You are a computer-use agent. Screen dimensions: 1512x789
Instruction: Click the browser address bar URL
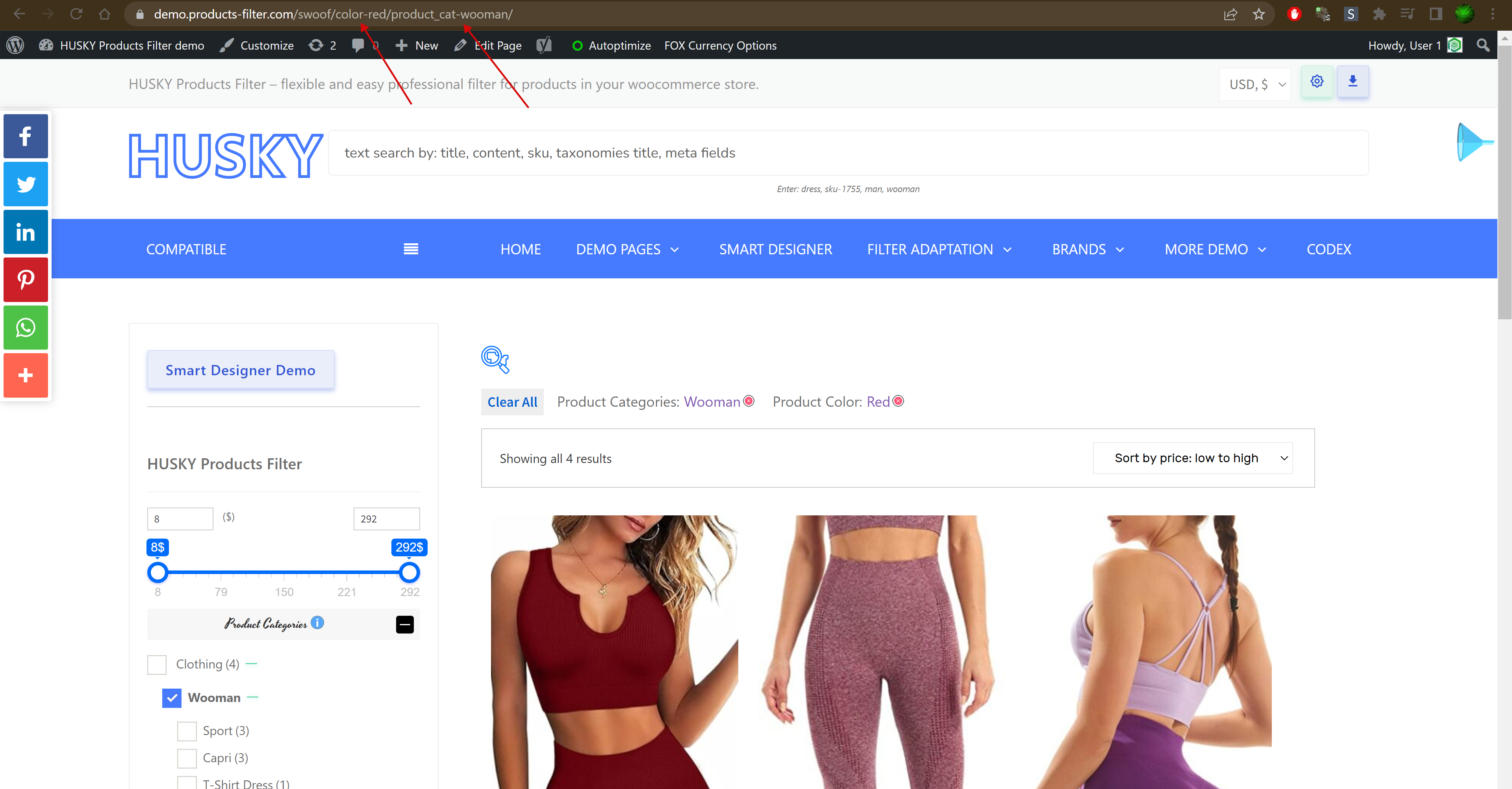[x=333, y=14]
